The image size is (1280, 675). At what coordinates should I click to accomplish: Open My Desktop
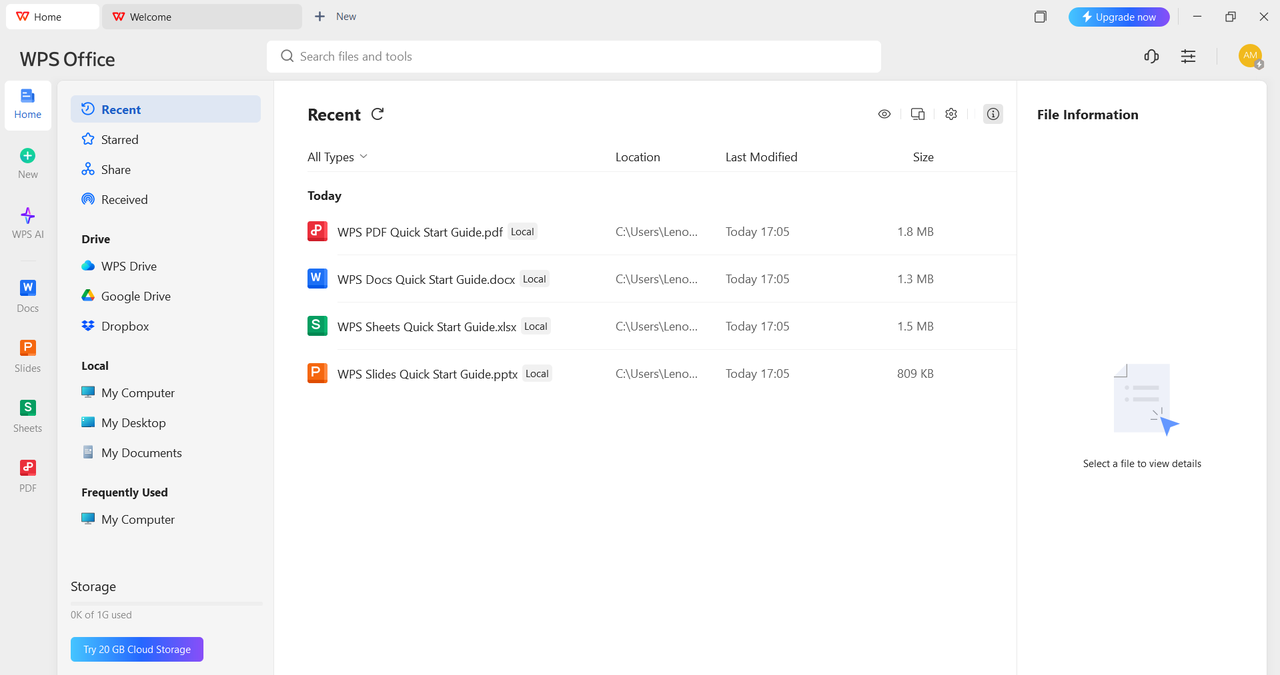pos(165,423)
